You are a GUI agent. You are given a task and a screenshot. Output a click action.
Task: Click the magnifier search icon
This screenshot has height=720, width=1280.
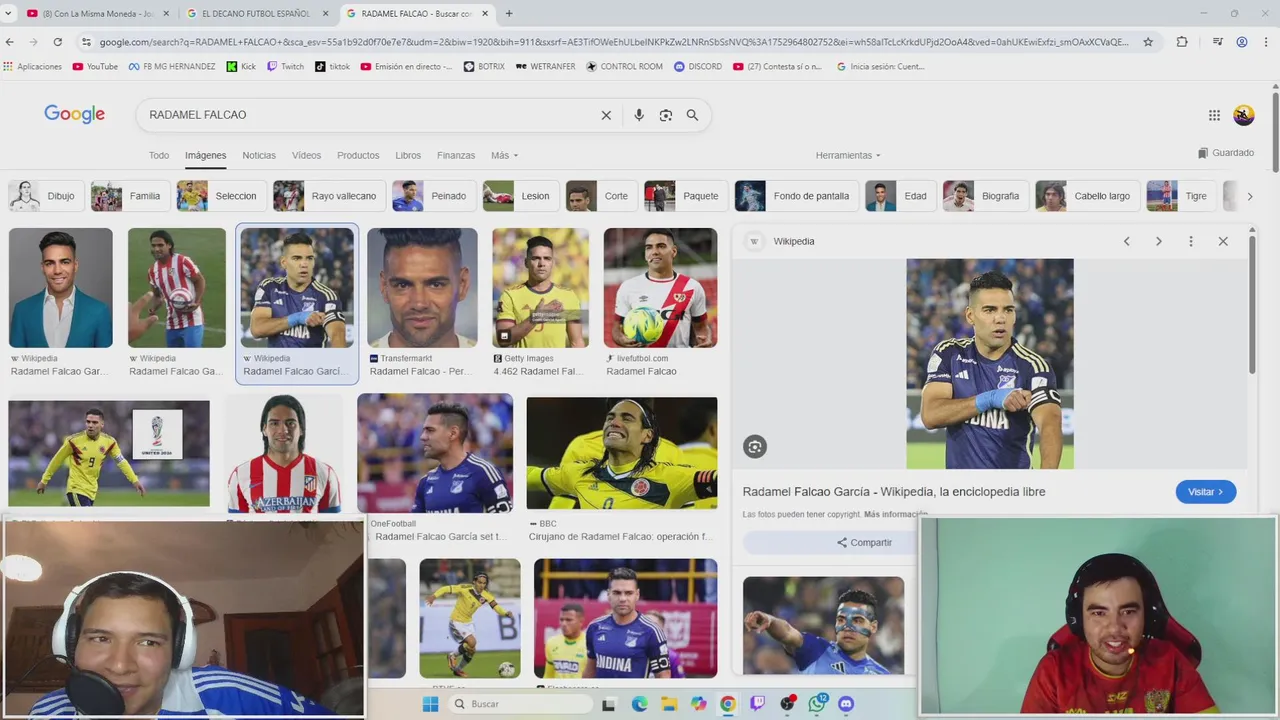692,115
